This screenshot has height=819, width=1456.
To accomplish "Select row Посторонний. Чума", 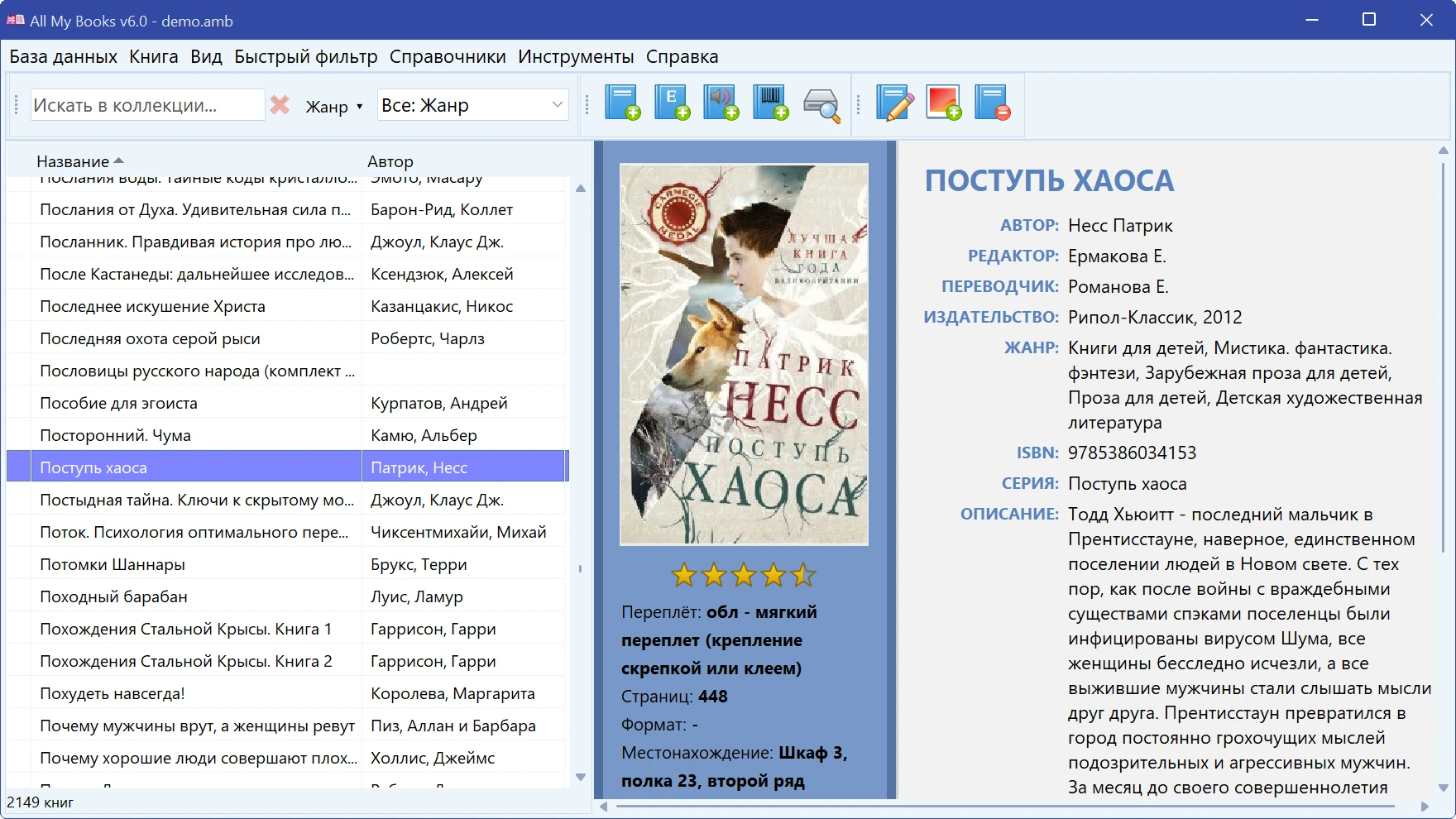I will pyautogui.click(x=286, y=435).
